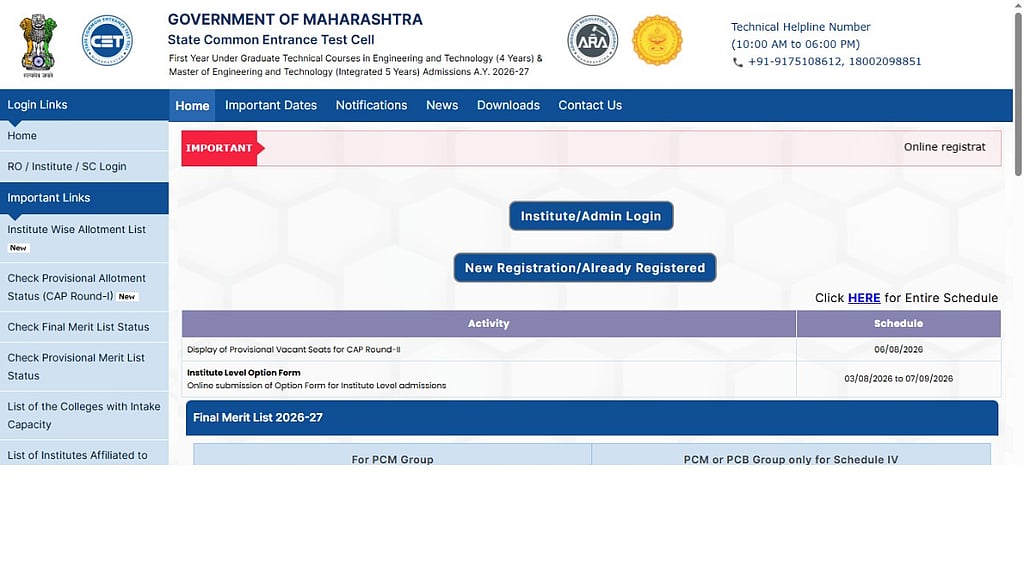Click 'For PCM Group' column heading
This screenshot has height=576, width=1024.
392,459
